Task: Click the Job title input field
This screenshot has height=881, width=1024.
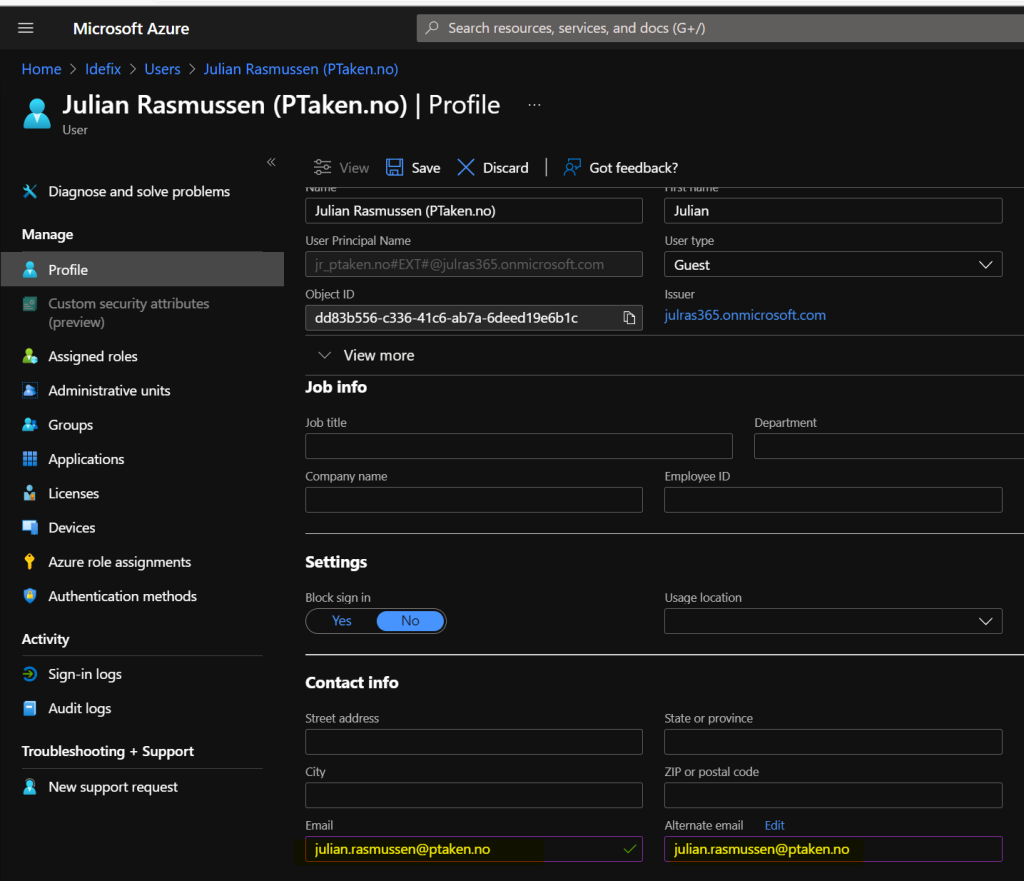Action: pyautogui.click(x=519, y=446)
